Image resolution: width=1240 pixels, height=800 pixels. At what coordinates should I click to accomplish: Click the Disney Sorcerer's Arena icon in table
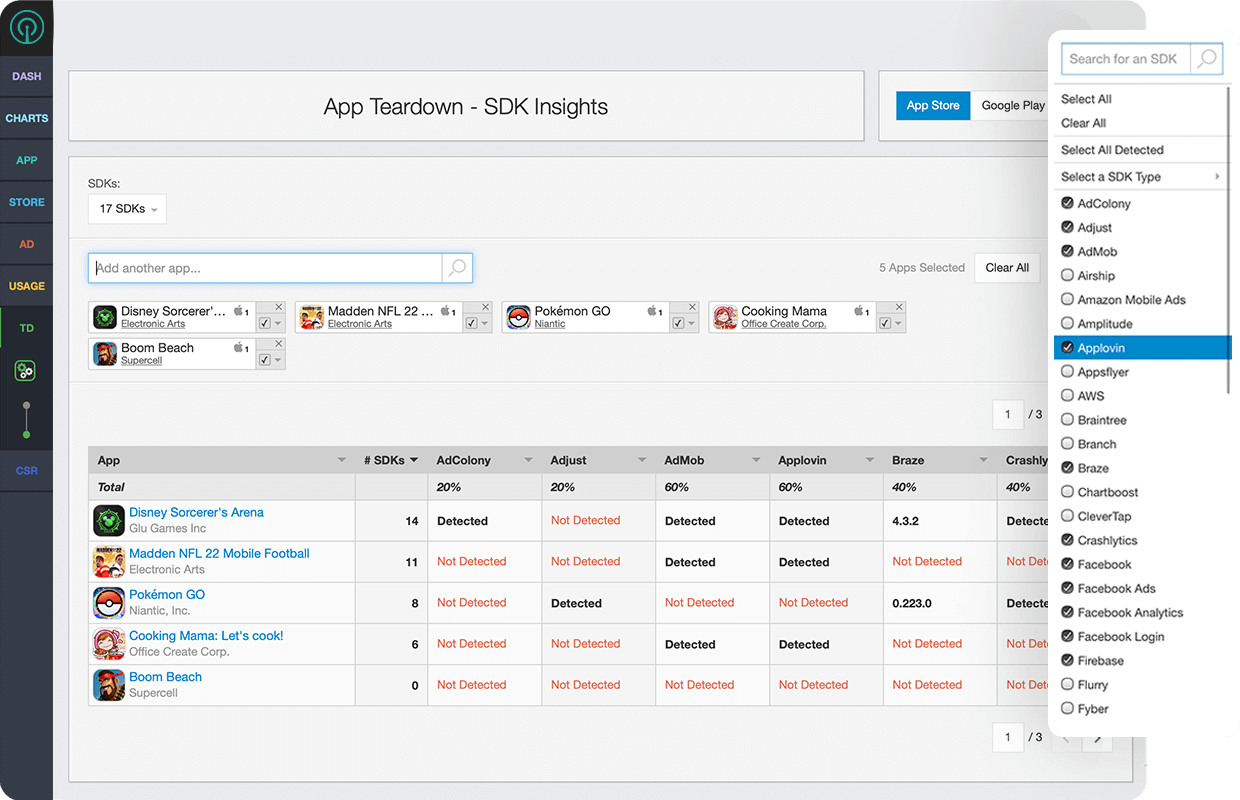[x=108, y=521]
